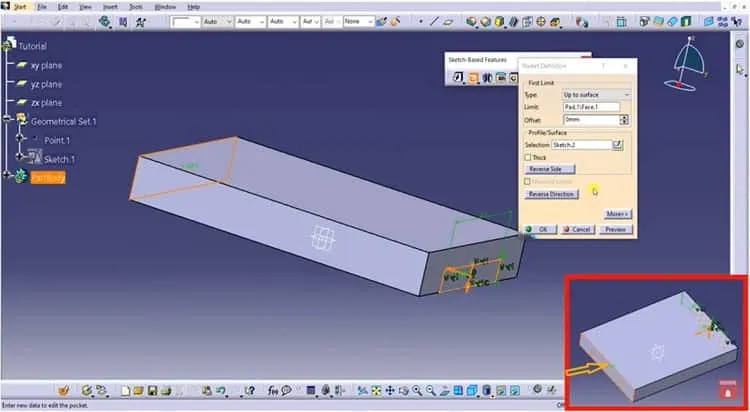Click the Reverse Side button
This screenshot has width=750, height=412.
point(550,169)
